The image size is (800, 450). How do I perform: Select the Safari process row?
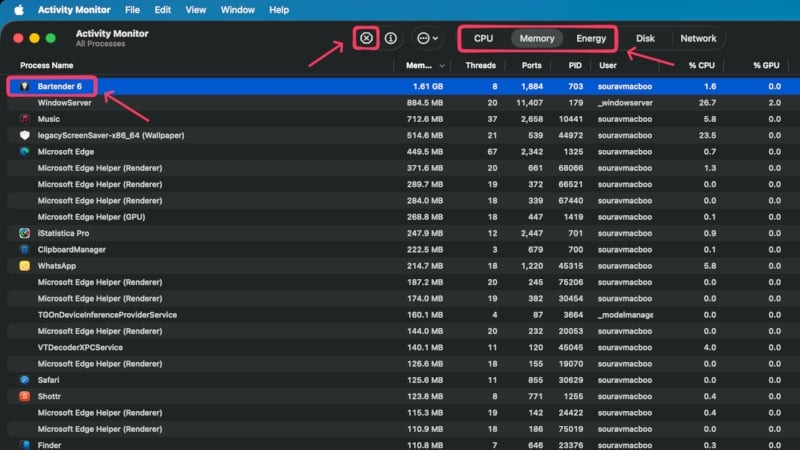[403, 380]
